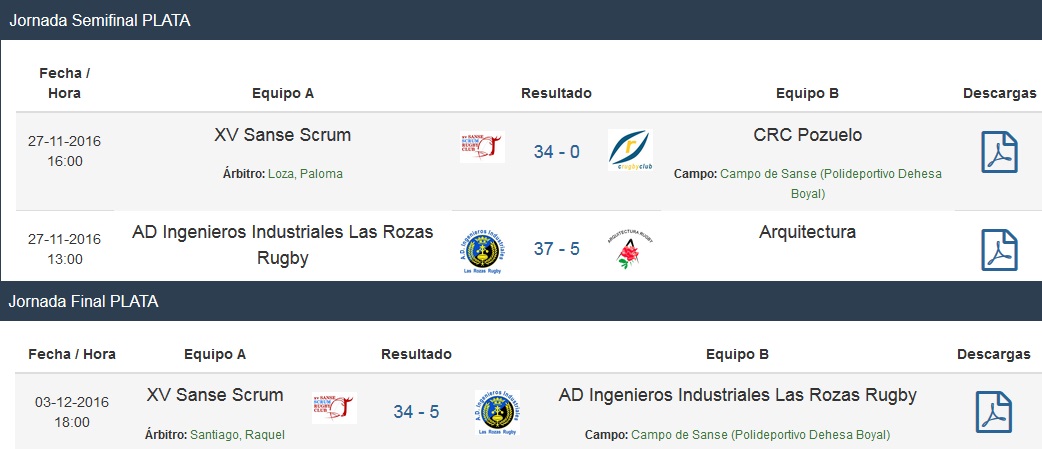Select XV Sanse Scrum team name in semifinal
Viewport: 1042px width, 449px height.
tap(282, 135)
